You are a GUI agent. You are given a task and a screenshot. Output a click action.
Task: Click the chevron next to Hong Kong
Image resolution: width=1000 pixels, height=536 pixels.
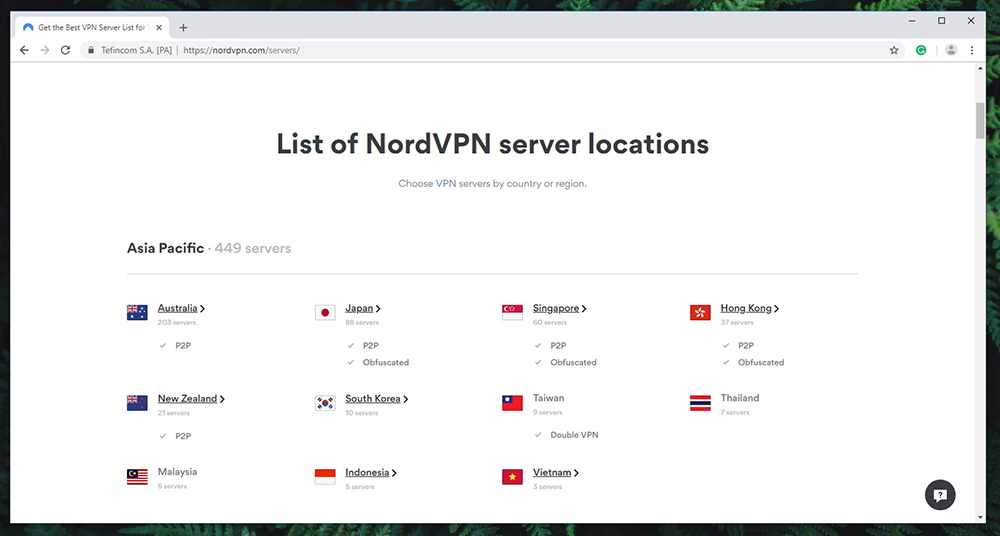(x=776, y=309)
